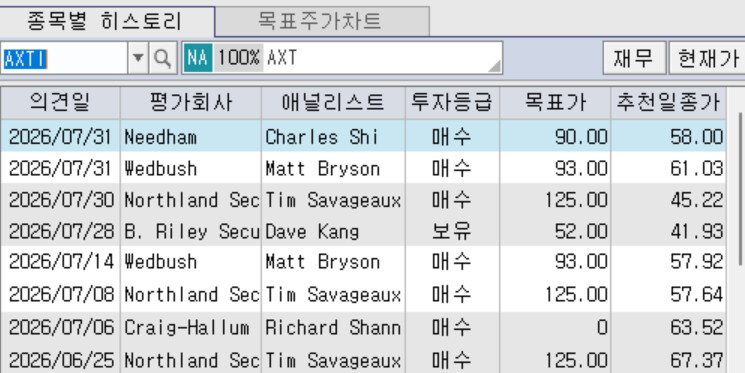The image size is (745, 373).
Task: Click B. Riley Secu company cell
Action: pyautogui.click(x=191, y=231)
